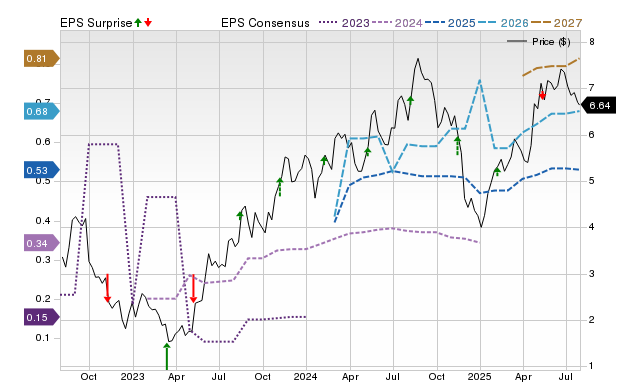The image size is (640, 382).
Task: Click the light blue 0.68 value tag
Action: [x=42, y=111]
